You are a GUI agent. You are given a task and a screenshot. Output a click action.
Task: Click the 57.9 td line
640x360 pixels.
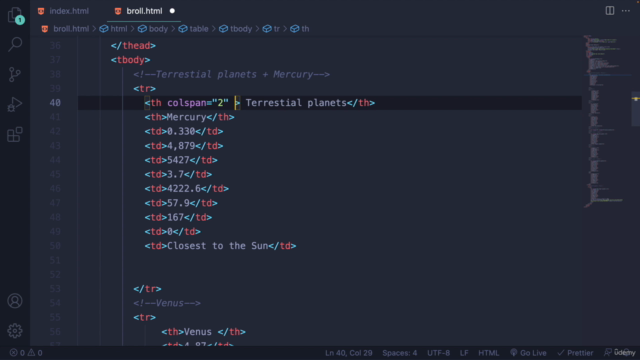tap(181, 203)
